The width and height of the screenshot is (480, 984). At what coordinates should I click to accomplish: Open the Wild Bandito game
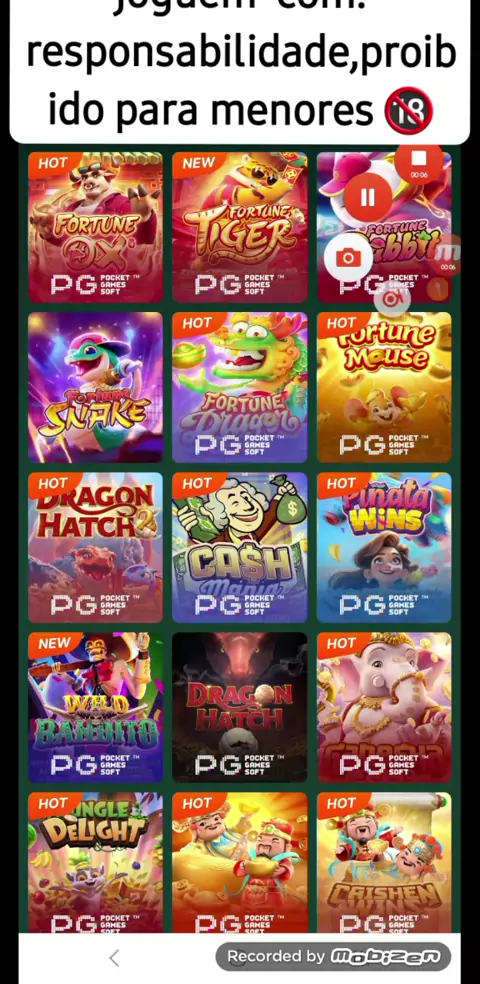(95, 707)
